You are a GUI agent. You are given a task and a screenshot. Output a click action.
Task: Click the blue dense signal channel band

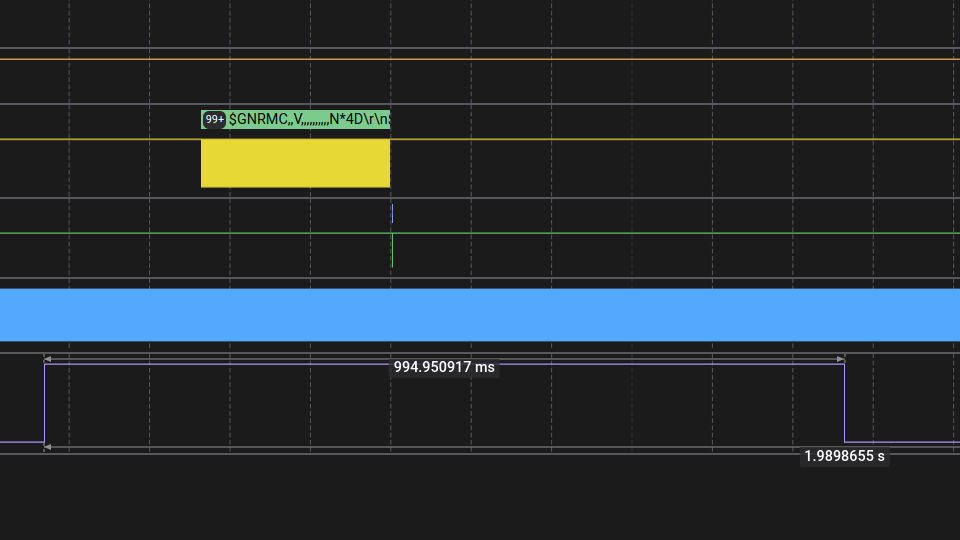click(x=480, y=315)
